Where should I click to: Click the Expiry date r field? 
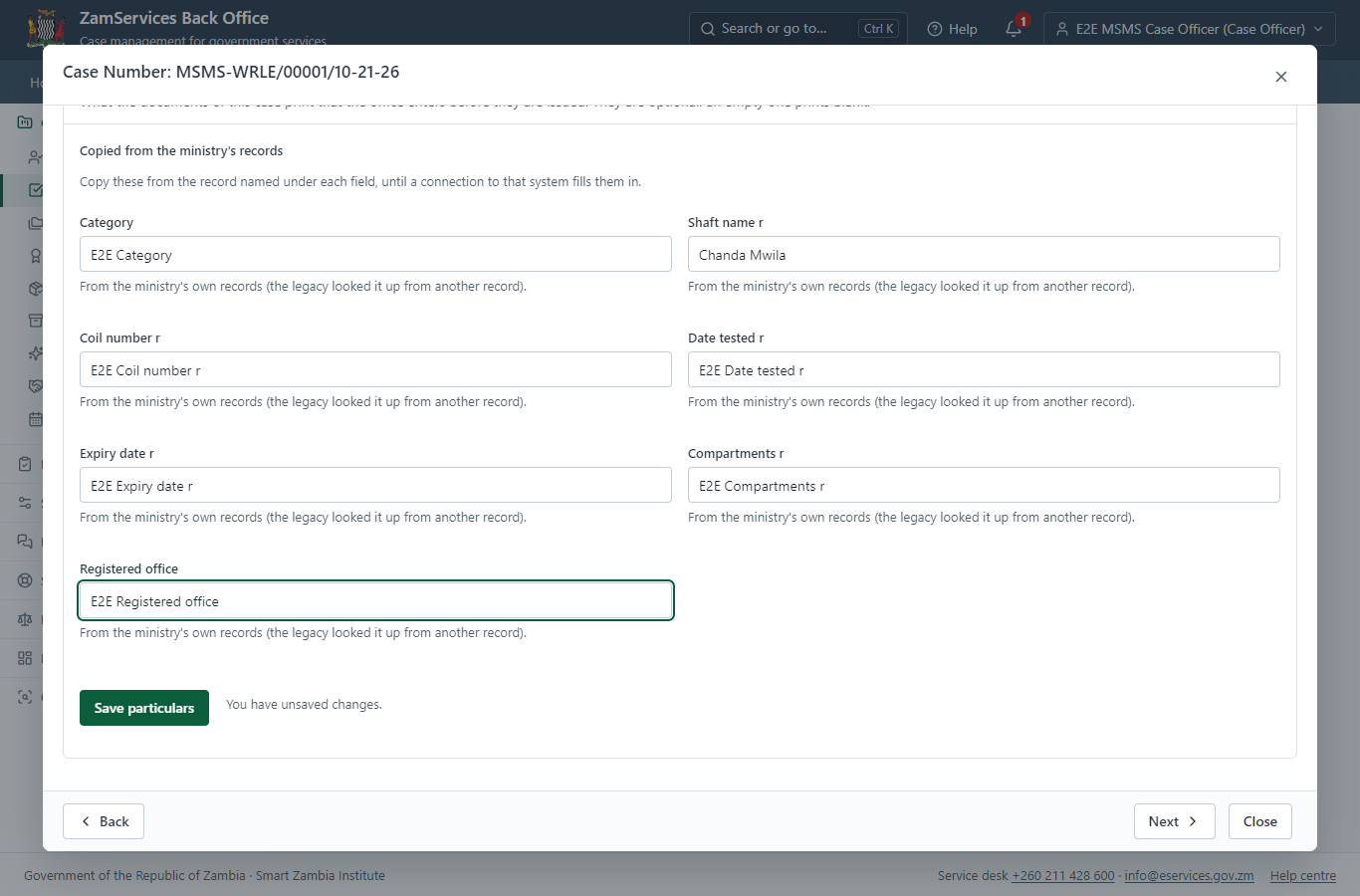(375, 485)
